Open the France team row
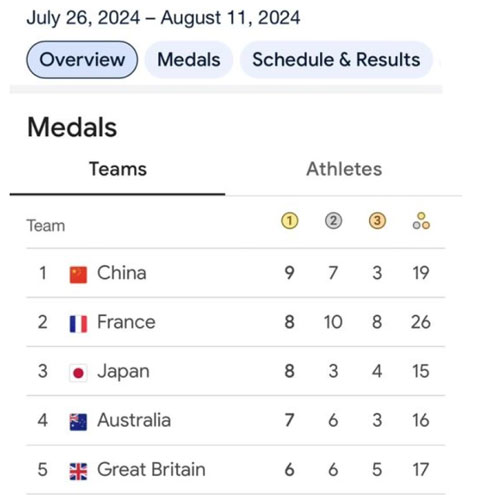This screenshot has height=495, width=495. (x=236, y=322)
